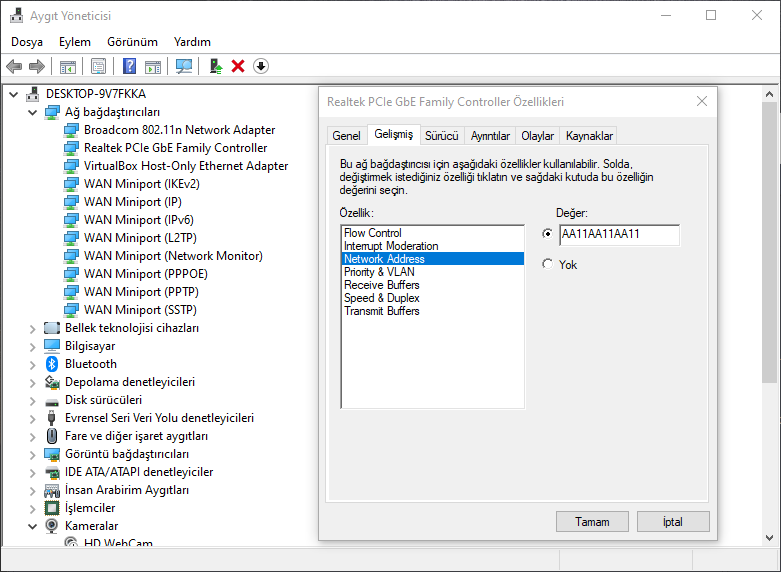Select WAN Miniport (Network Monitor) device
The width and height of the screenshot is (781, 572).
pos(173,256)
